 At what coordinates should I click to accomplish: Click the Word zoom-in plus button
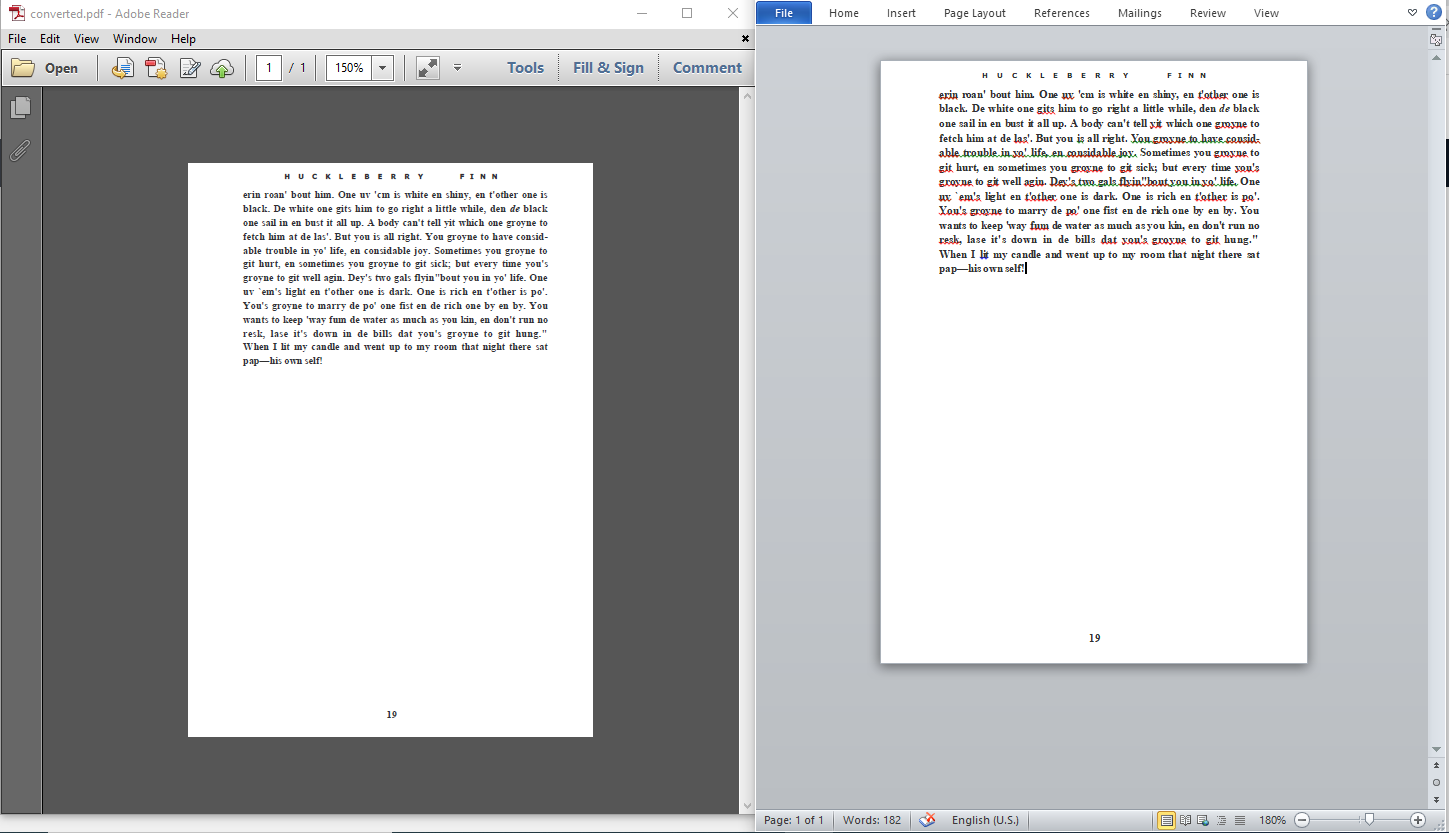[1417, 820]
